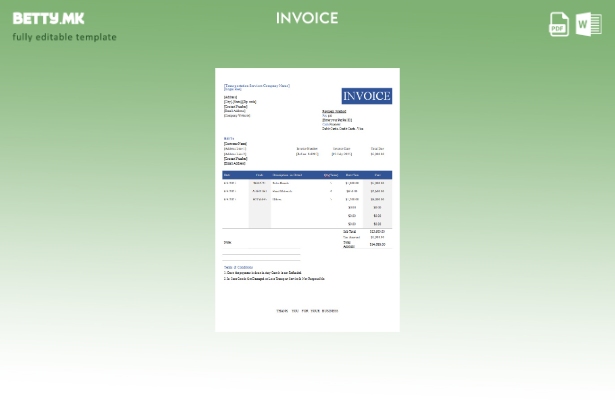Click the blue INVOICE badge in the document
The height and width of the screenshot is (400, 615).
[367, 96]
